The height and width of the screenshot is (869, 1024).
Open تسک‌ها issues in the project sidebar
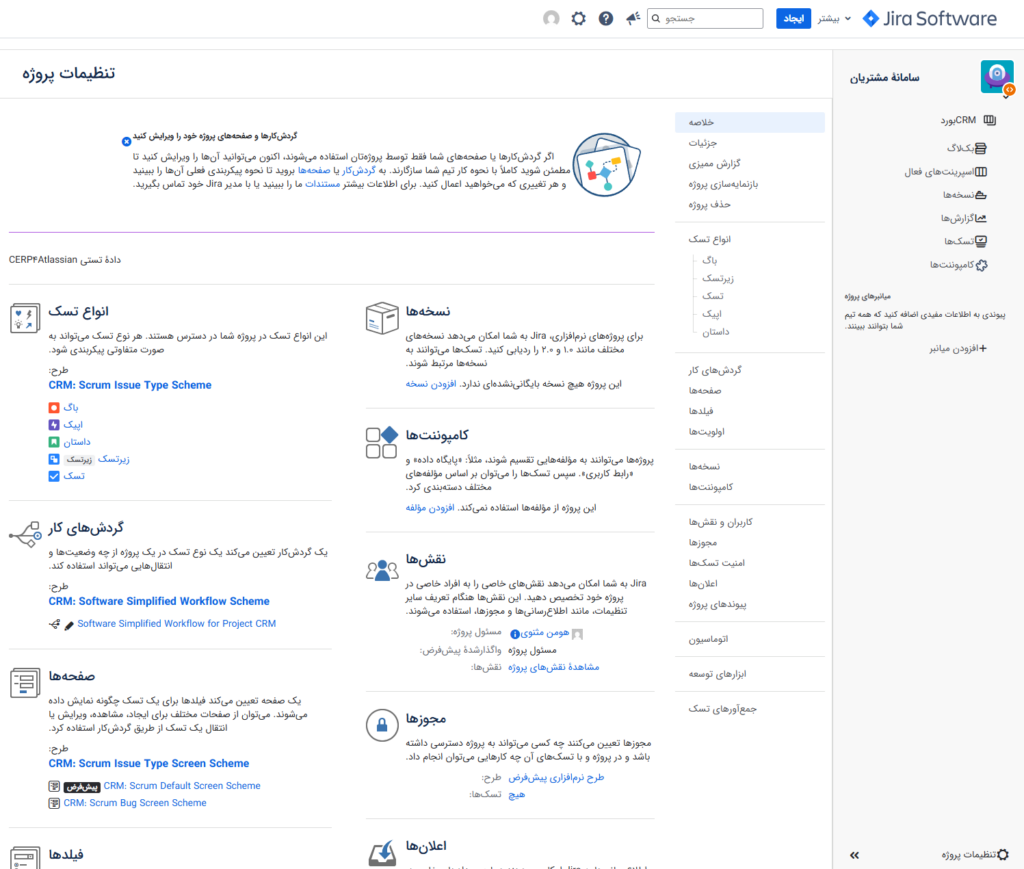click(965, 241)
